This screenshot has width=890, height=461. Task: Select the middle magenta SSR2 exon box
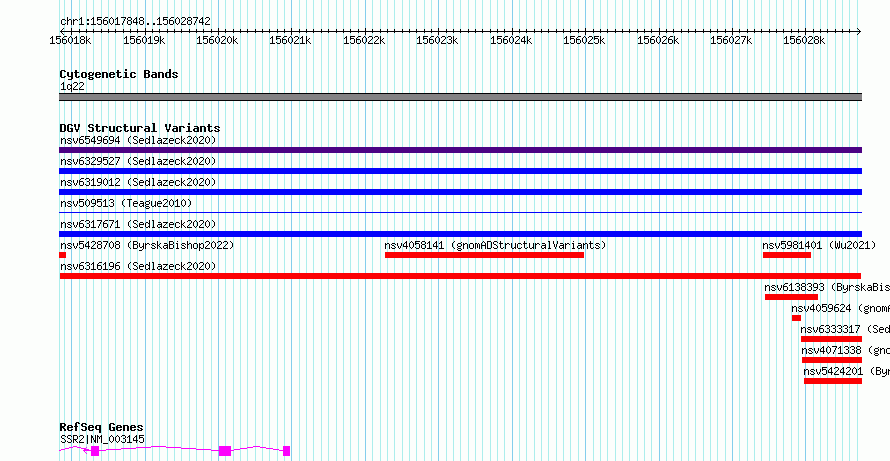225,451
